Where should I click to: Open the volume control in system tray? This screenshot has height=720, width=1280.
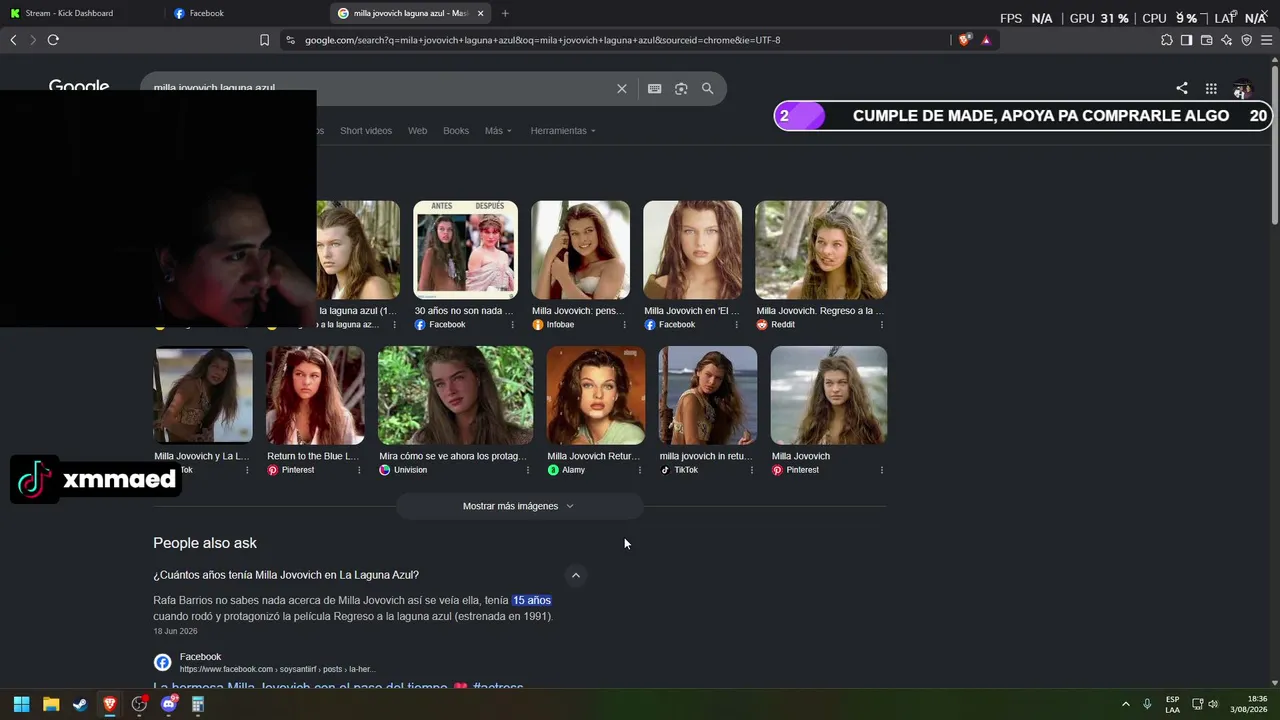pyautogui.click(x=1214, y=704)
